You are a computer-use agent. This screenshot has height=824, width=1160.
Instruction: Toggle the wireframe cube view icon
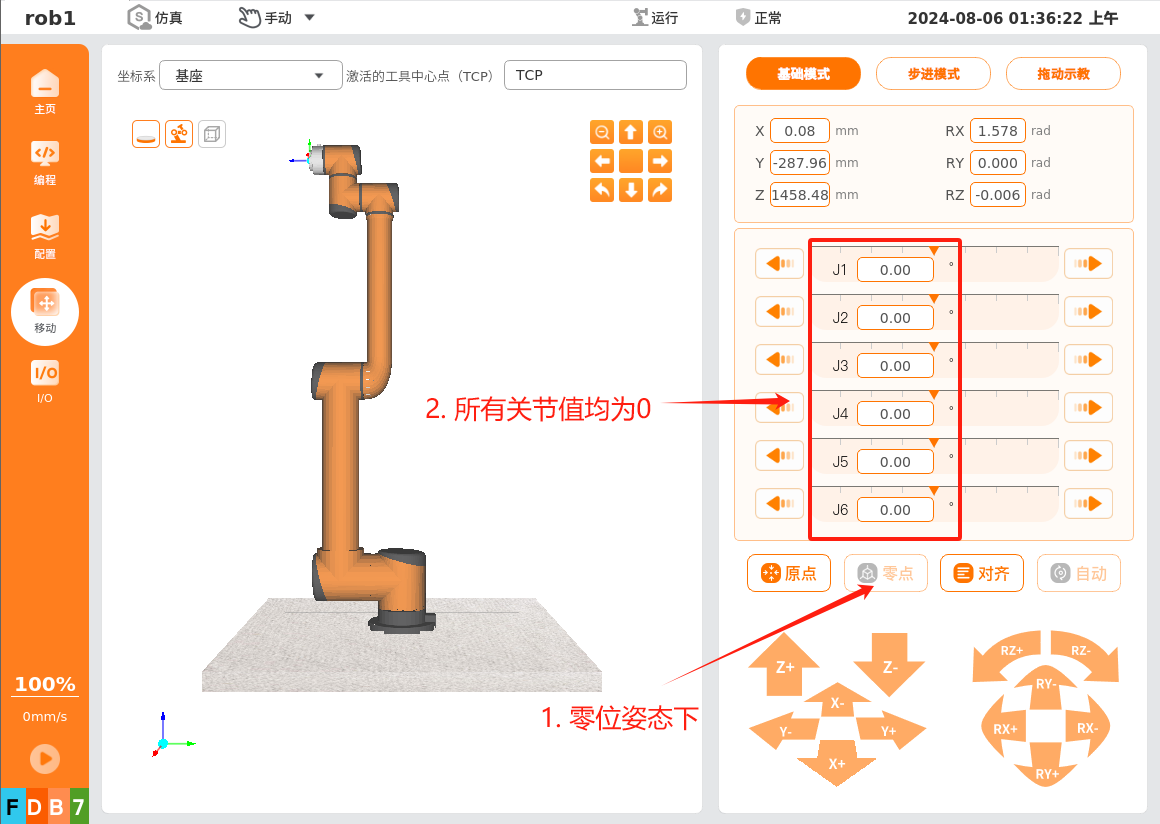click(x=212, y=134)
